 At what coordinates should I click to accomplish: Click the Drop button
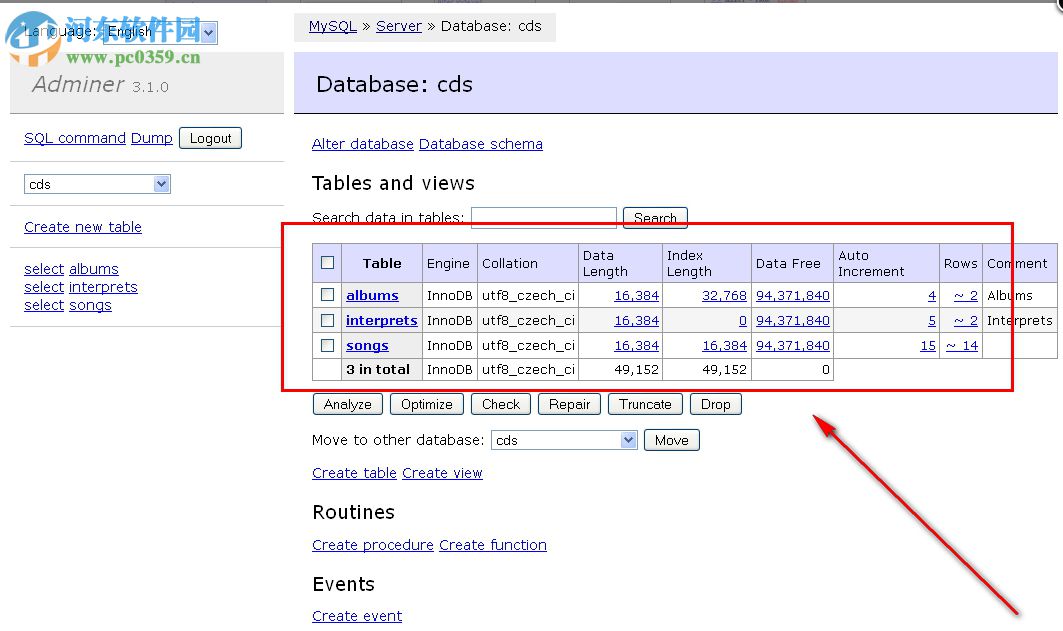tap(715, 404)
